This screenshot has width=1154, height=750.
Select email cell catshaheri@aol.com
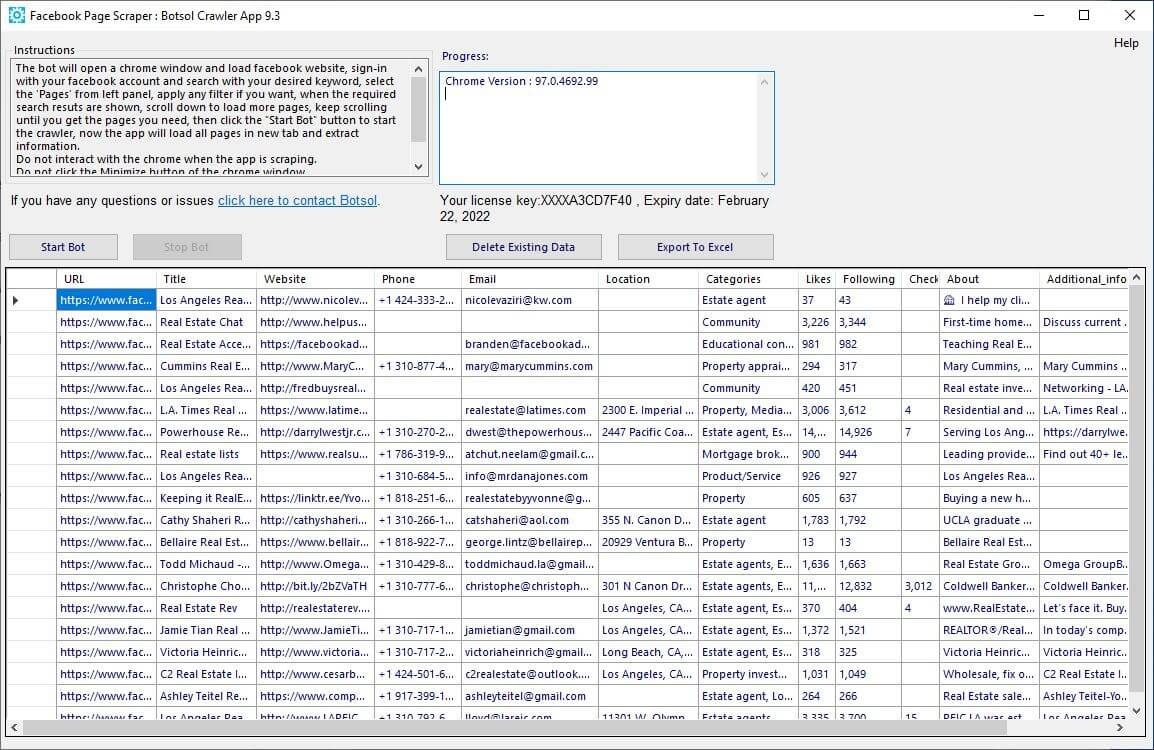click(530, 520)
